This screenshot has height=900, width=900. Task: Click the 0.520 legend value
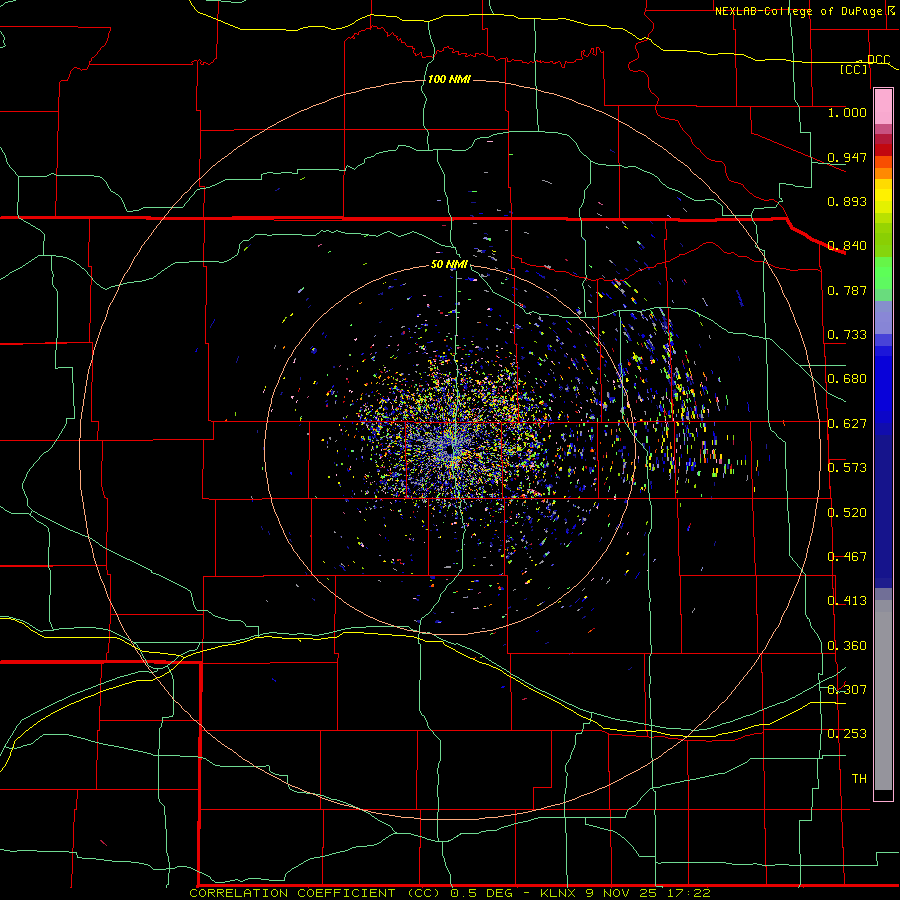(847, 513)
